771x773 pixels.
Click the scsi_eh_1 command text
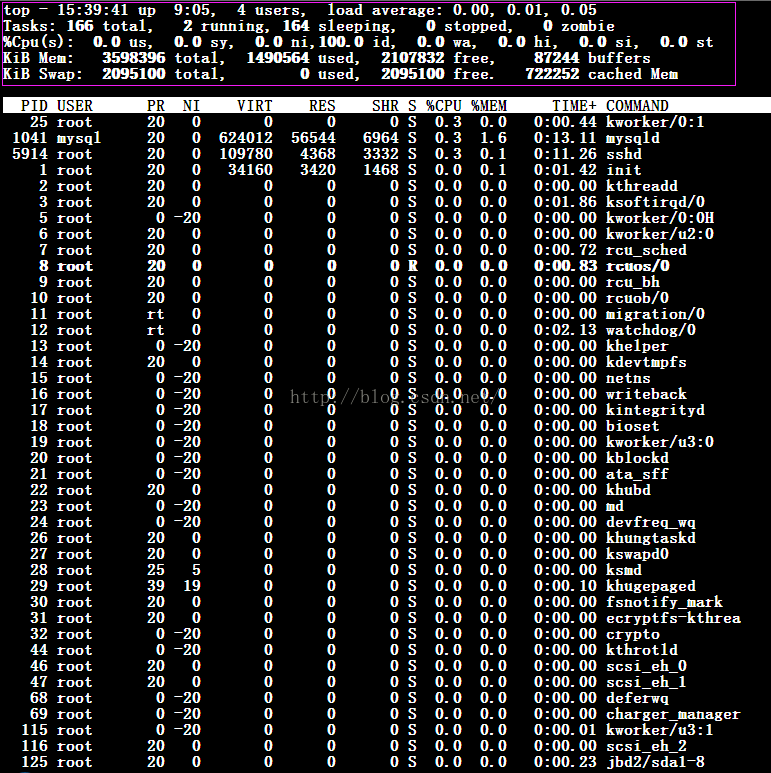(x=646, y=682)
